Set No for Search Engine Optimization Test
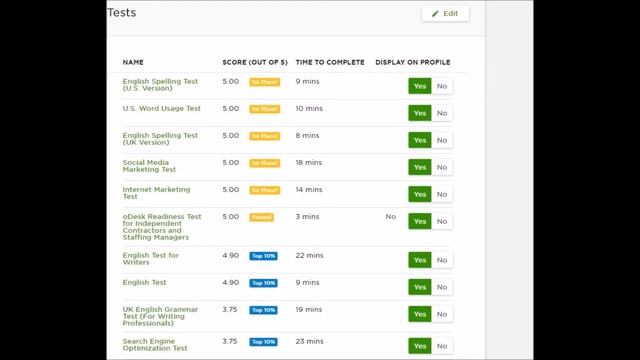The height and width of the screenshot is (360, 640). (x=442, y=346)
